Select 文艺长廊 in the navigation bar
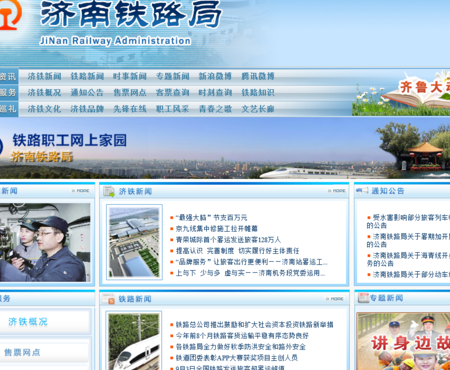450x370 pixels. 258,109
